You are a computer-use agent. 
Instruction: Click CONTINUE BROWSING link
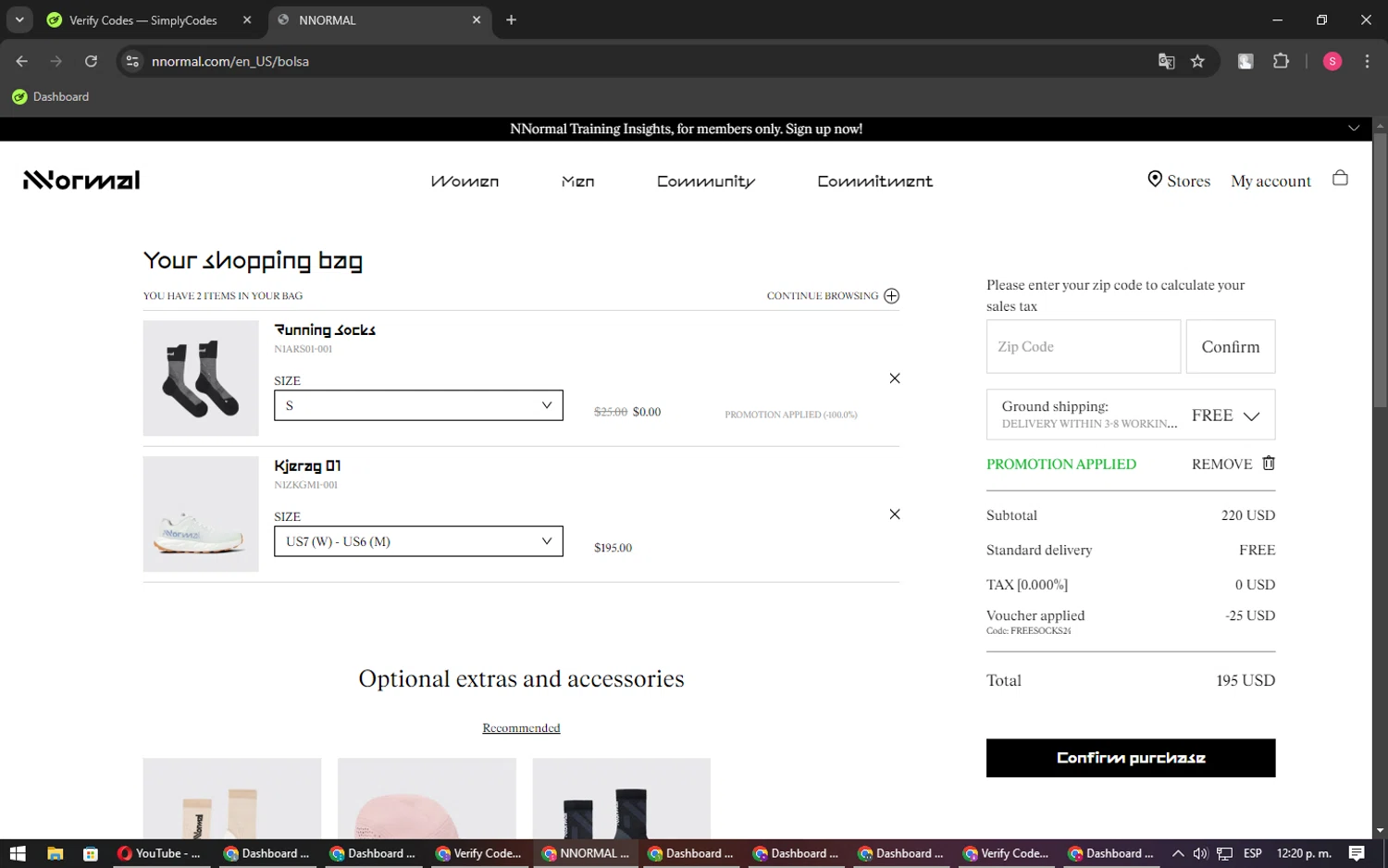(x=823, y=296)
